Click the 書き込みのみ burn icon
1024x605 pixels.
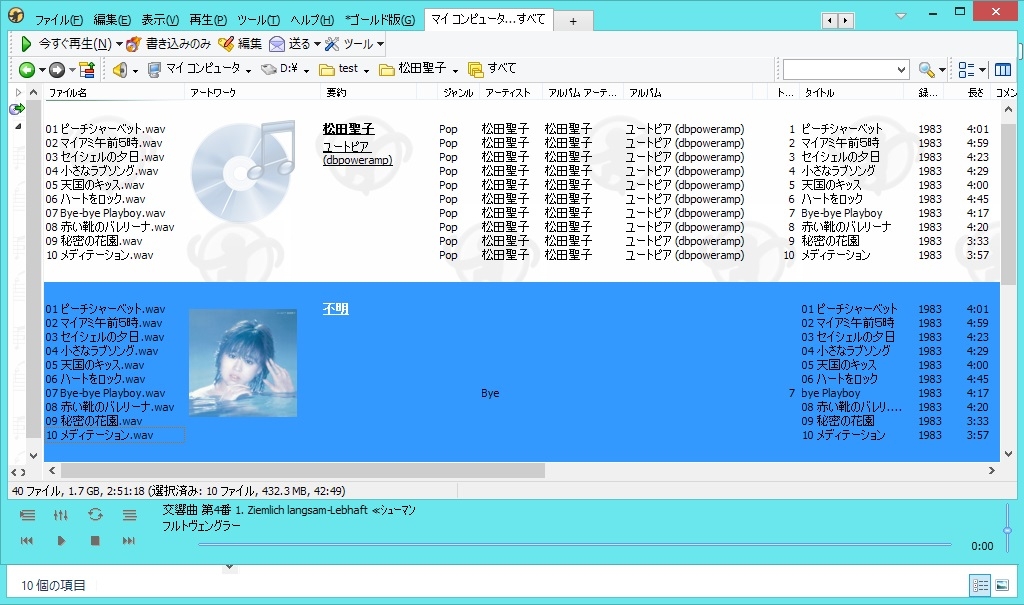[x=134, y=44]
